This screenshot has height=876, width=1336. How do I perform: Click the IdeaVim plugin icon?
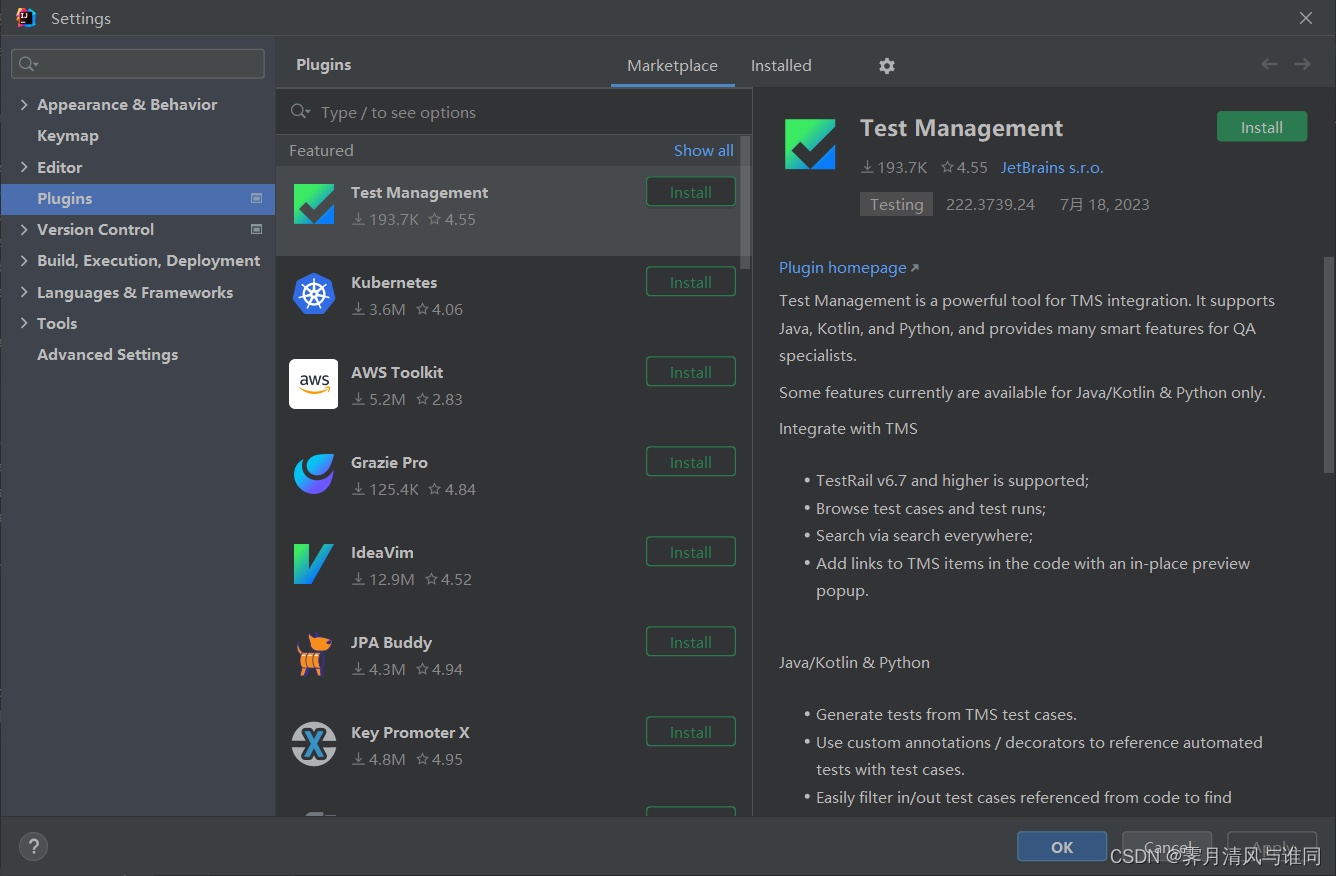[314, 564]
